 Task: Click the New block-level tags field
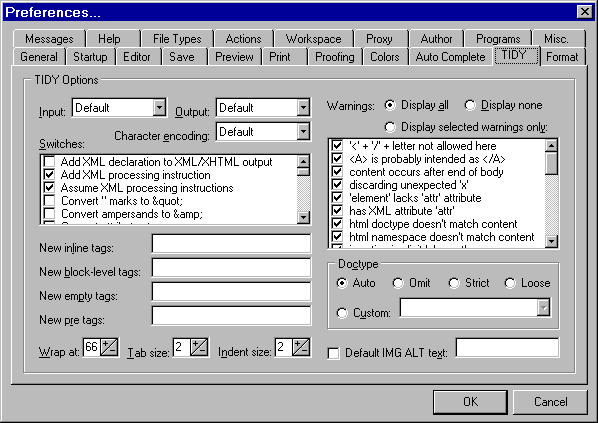pyautogui.click(x=231, y=267)
